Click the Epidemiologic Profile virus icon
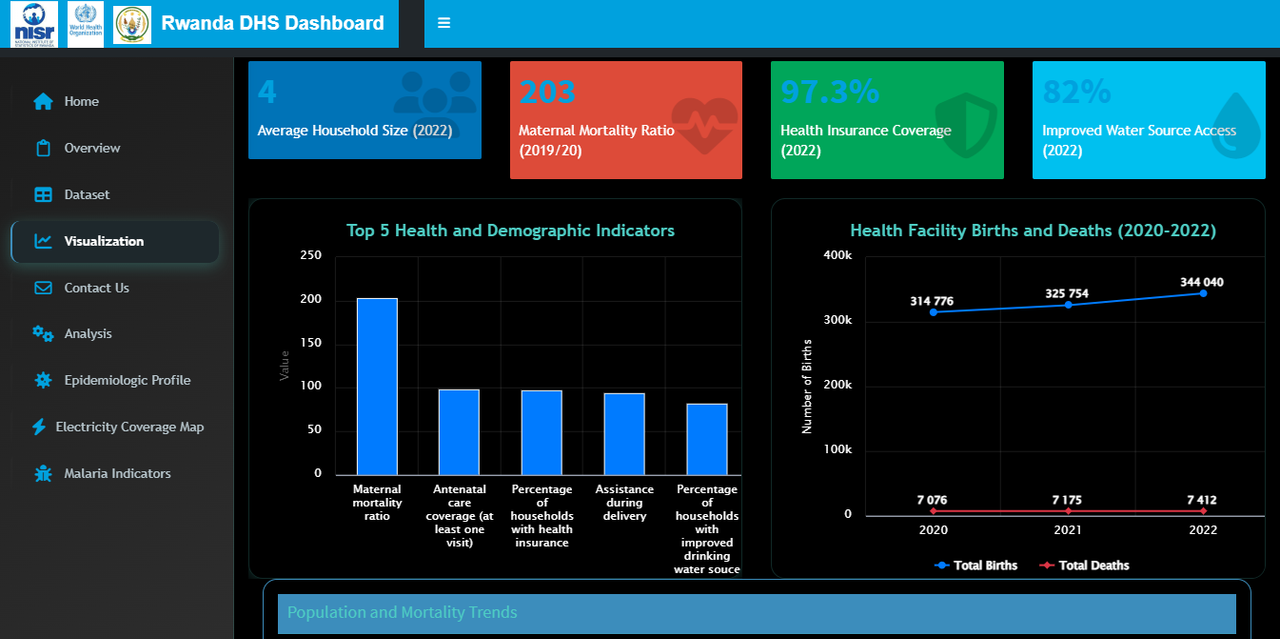Image resolution: width=1280 pixels, height=639 pixels. (x=43, y=380)
